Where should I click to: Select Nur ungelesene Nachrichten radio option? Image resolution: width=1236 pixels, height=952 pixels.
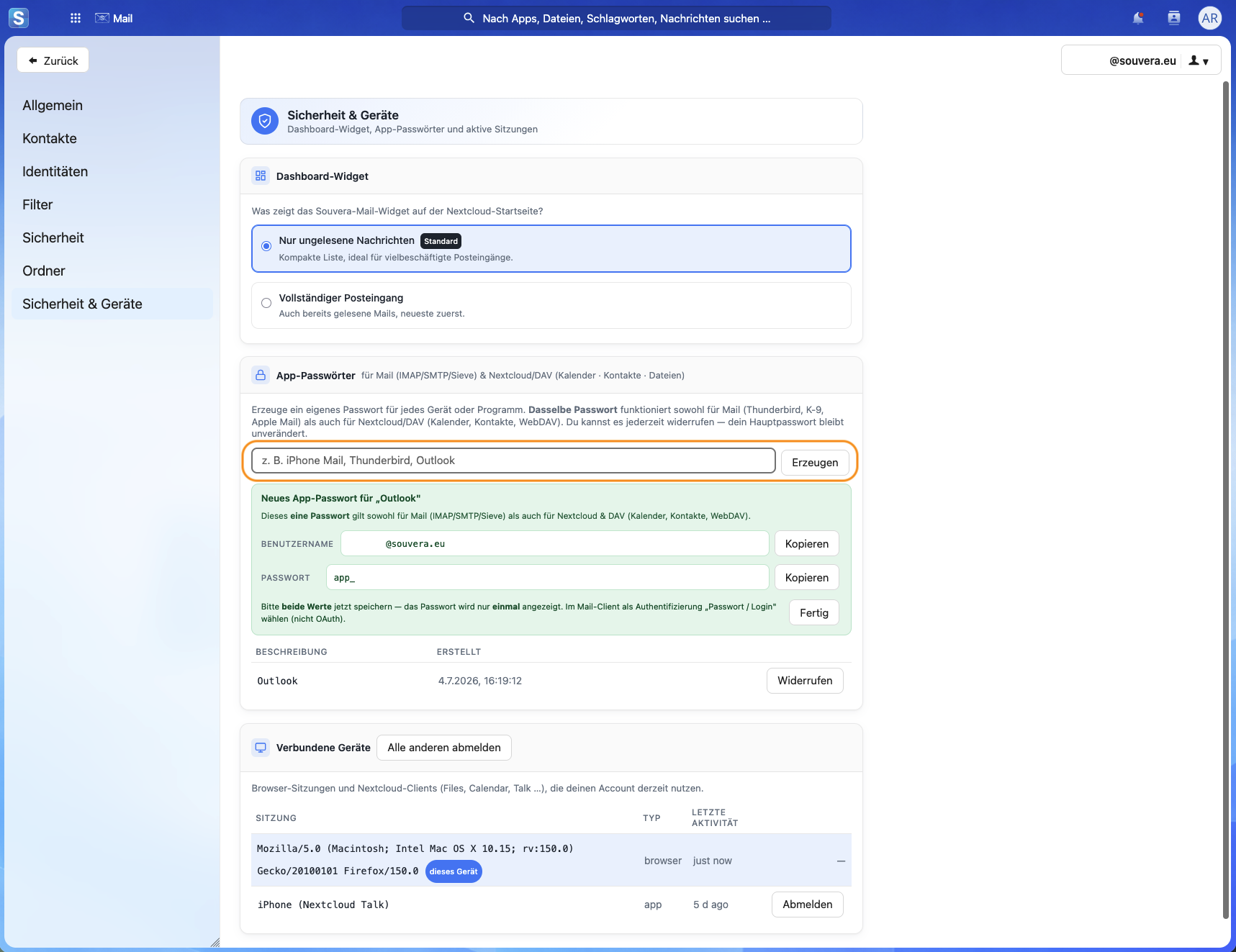click(266, 246)
